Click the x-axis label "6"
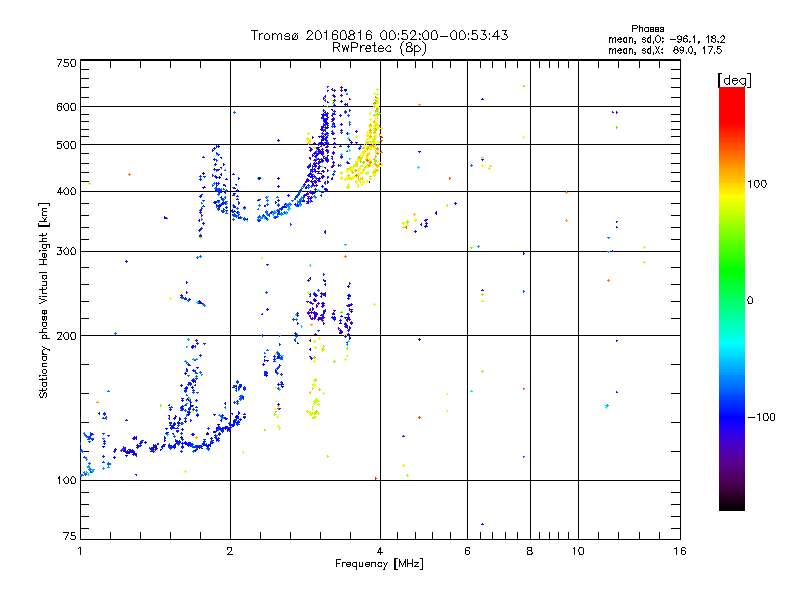 [x=467, y=551]
